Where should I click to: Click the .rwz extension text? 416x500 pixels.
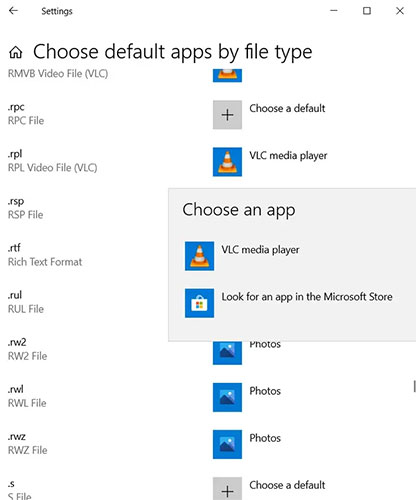17,437
